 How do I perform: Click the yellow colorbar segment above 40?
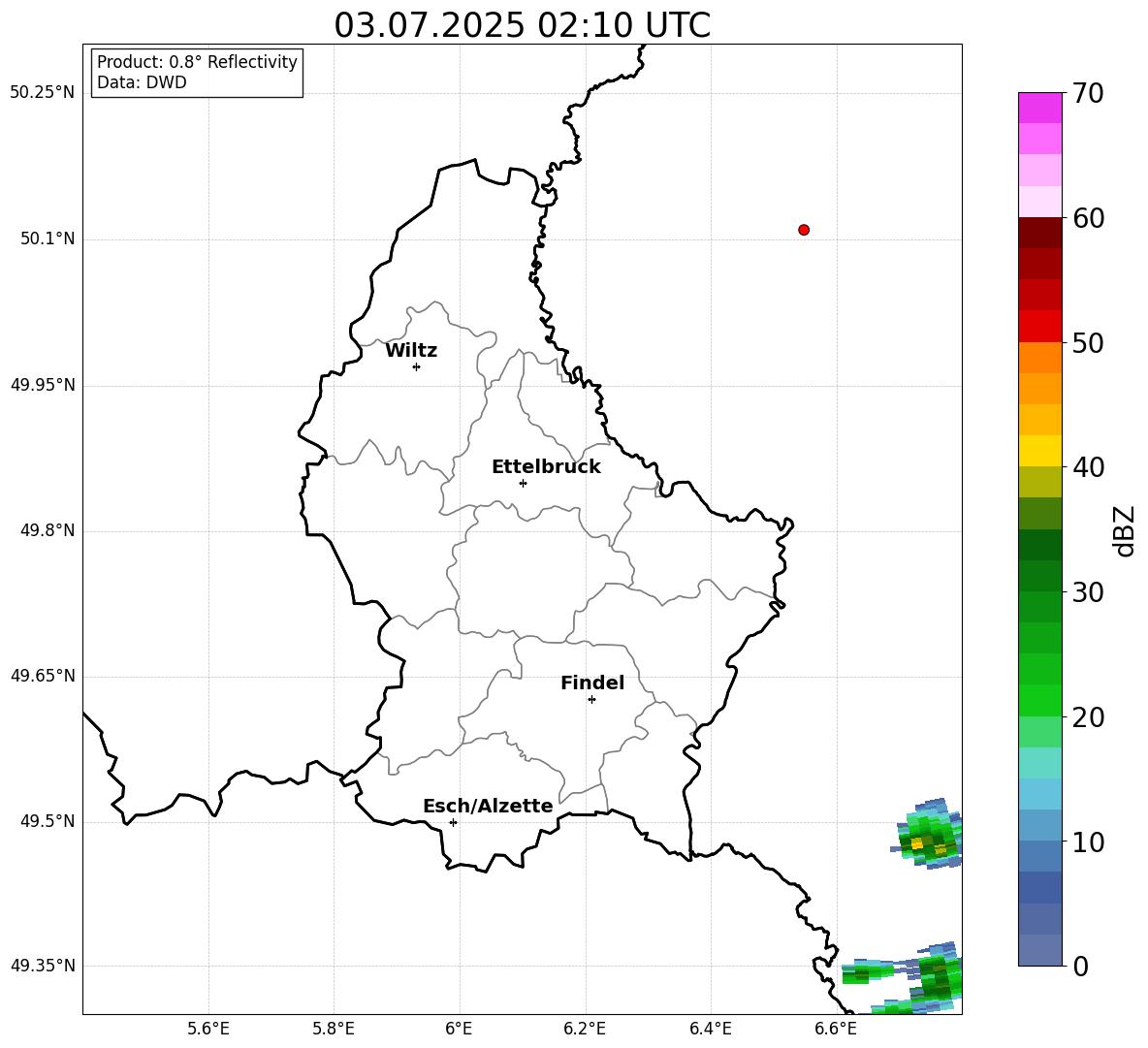(1039, 451)
